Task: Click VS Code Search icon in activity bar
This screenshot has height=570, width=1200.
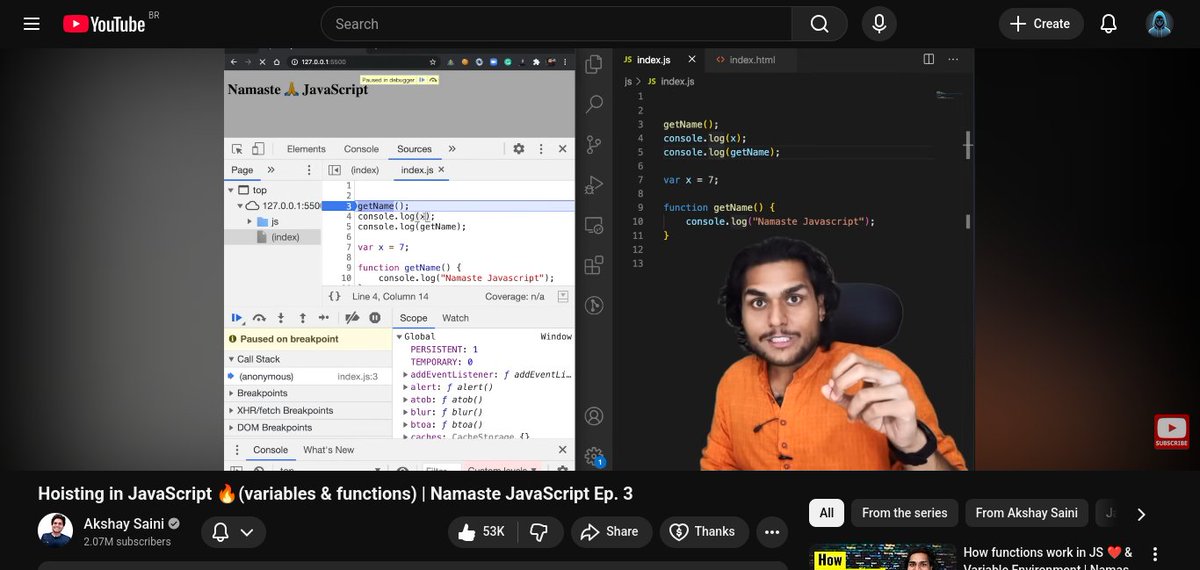Action: [x=594, y=103]
